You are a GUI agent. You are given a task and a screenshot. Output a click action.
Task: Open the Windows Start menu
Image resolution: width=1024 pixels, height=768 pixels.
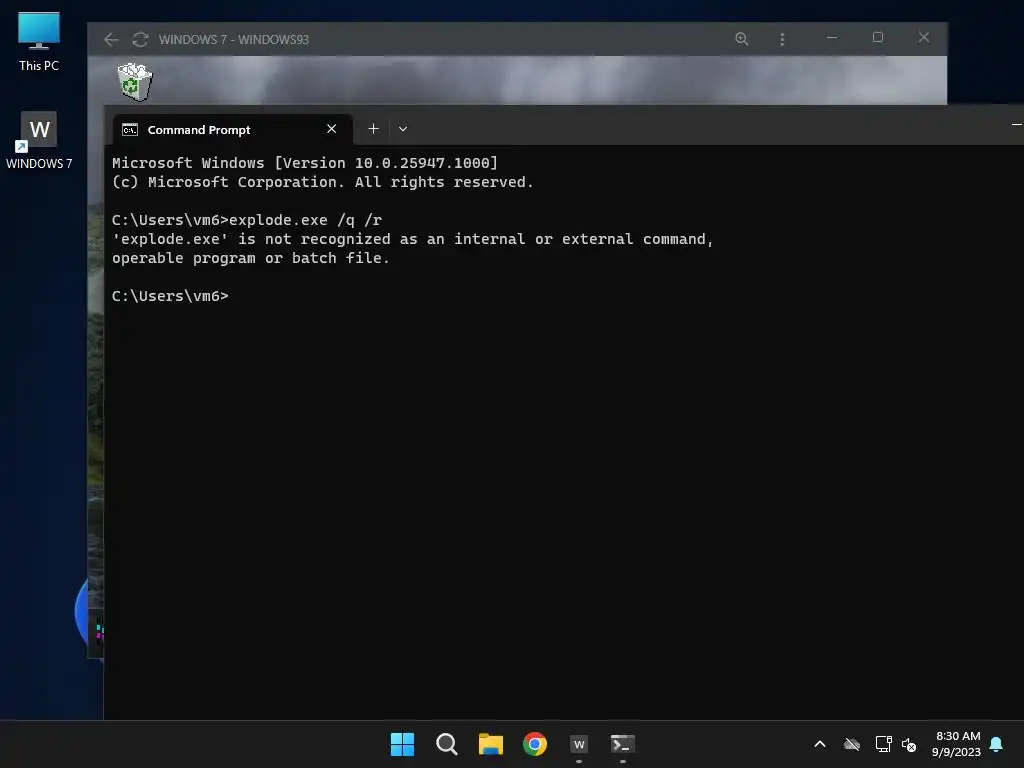point(402,744)
